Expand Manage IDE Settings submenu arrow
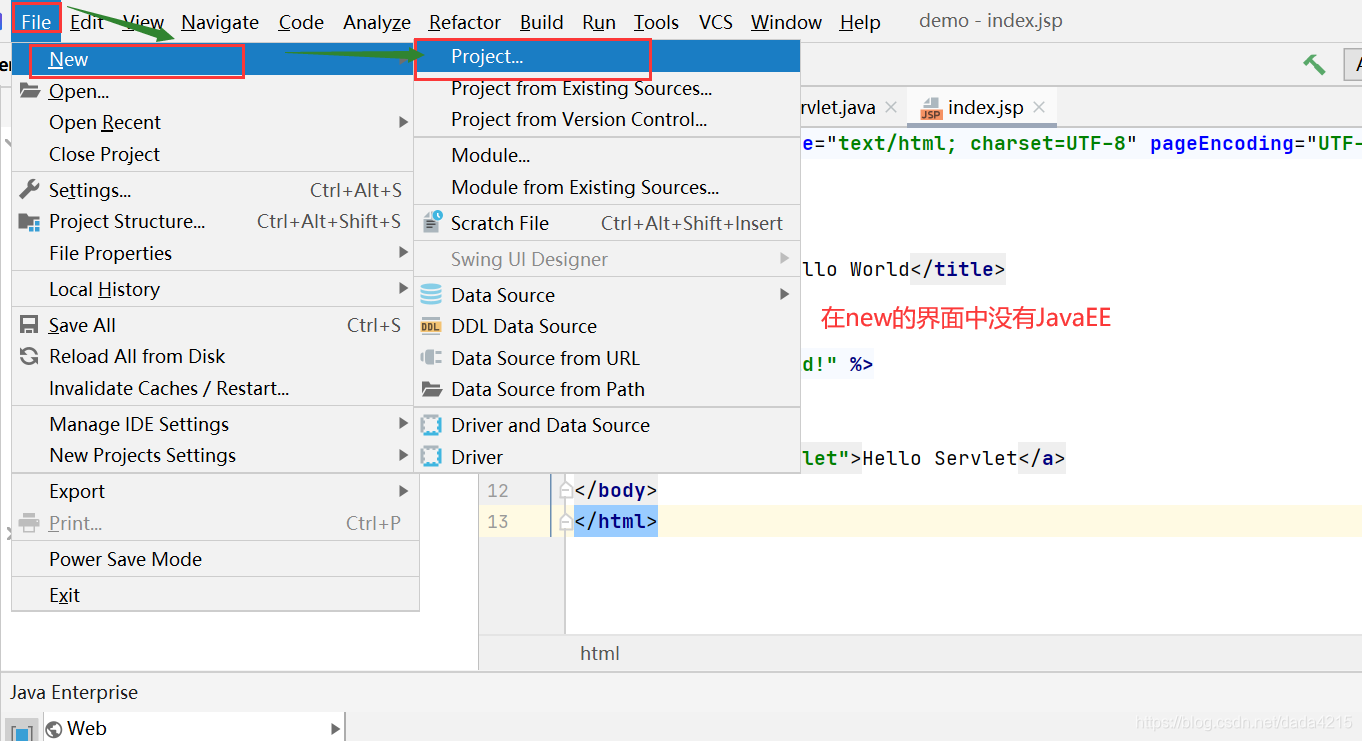 point(403,424)
